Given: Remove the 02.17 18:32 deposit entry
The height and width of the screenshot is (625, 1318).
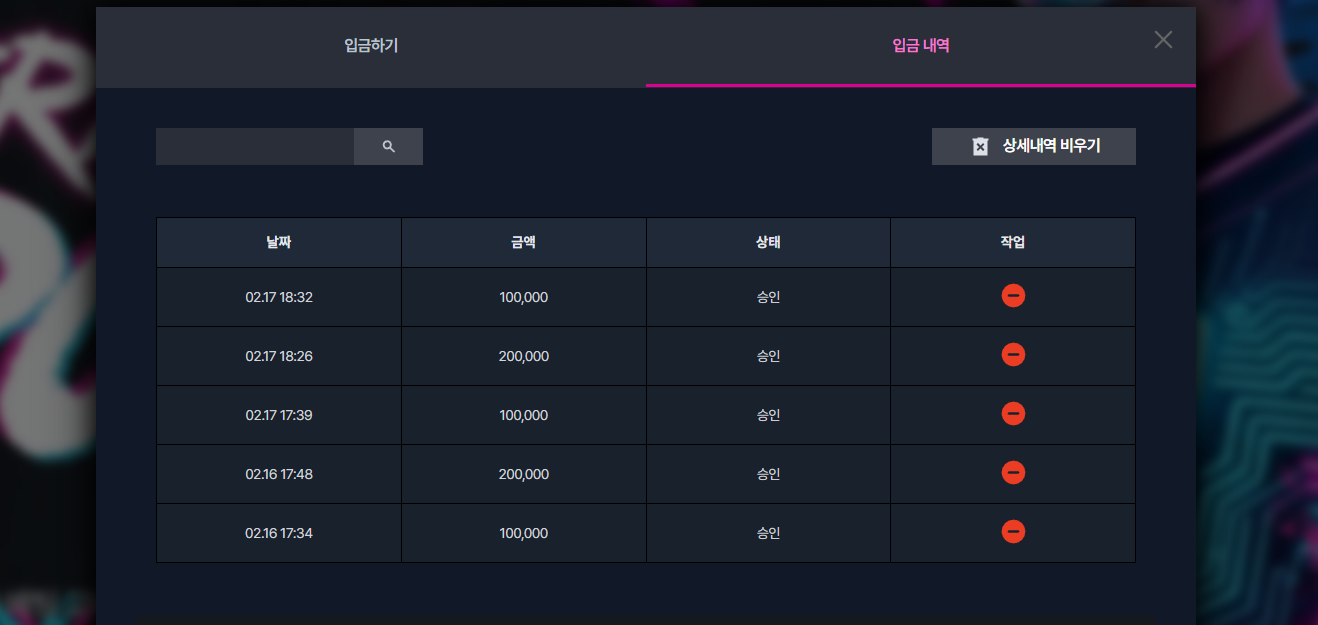Looking at the screenshot, I should click(x=1013, y=296).
